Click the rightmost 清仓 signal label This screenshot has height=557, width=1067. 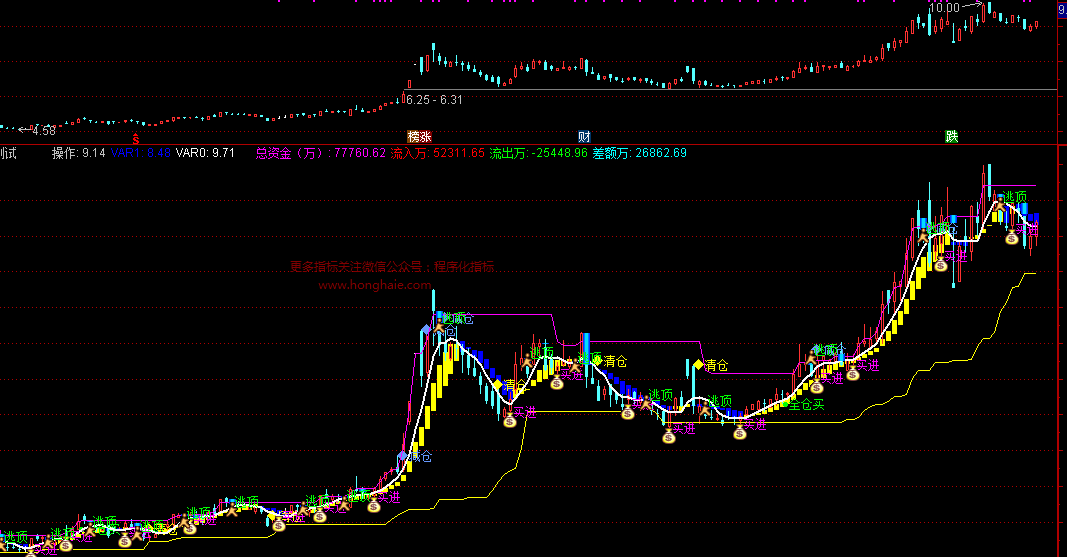click(x=717, y=364)
